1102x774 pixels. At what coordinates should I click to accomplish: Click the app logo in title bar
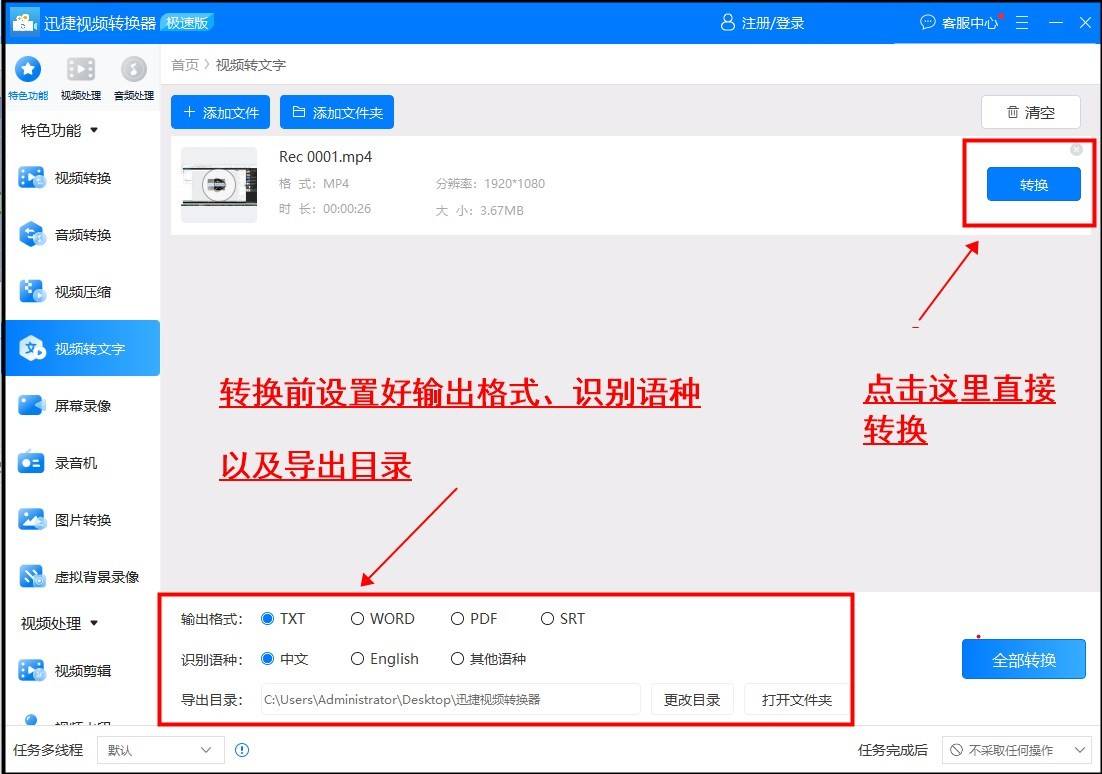(x=25, y=22)
